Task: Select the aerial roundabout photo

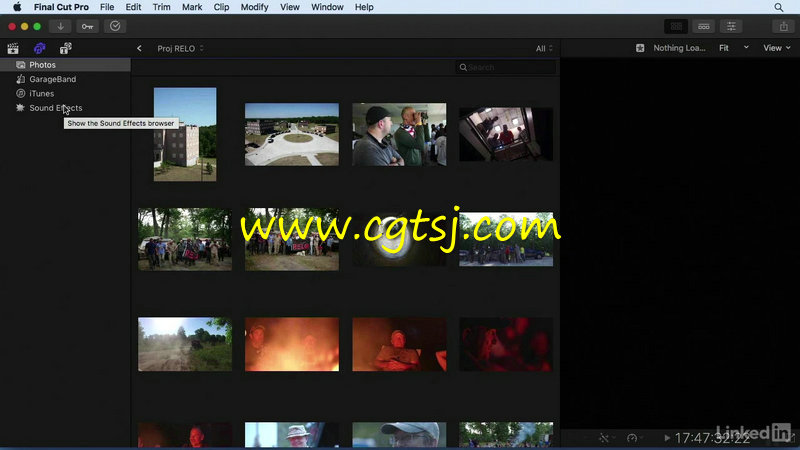Action: coord(292,134)
